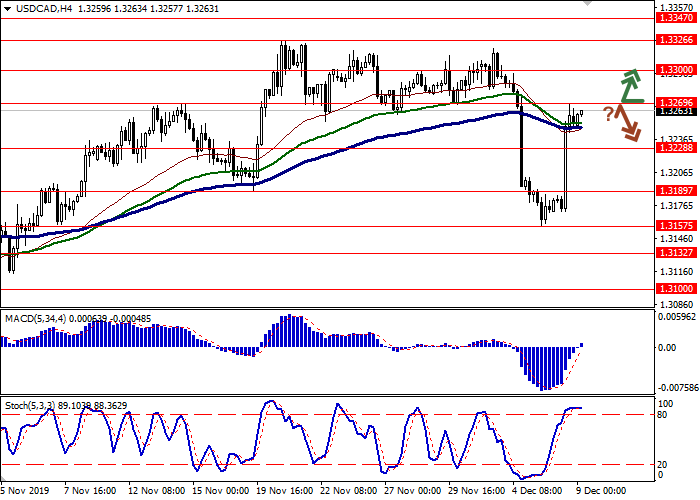
Task: Click the red question mark beside the arrows
Action: [607, 113]
